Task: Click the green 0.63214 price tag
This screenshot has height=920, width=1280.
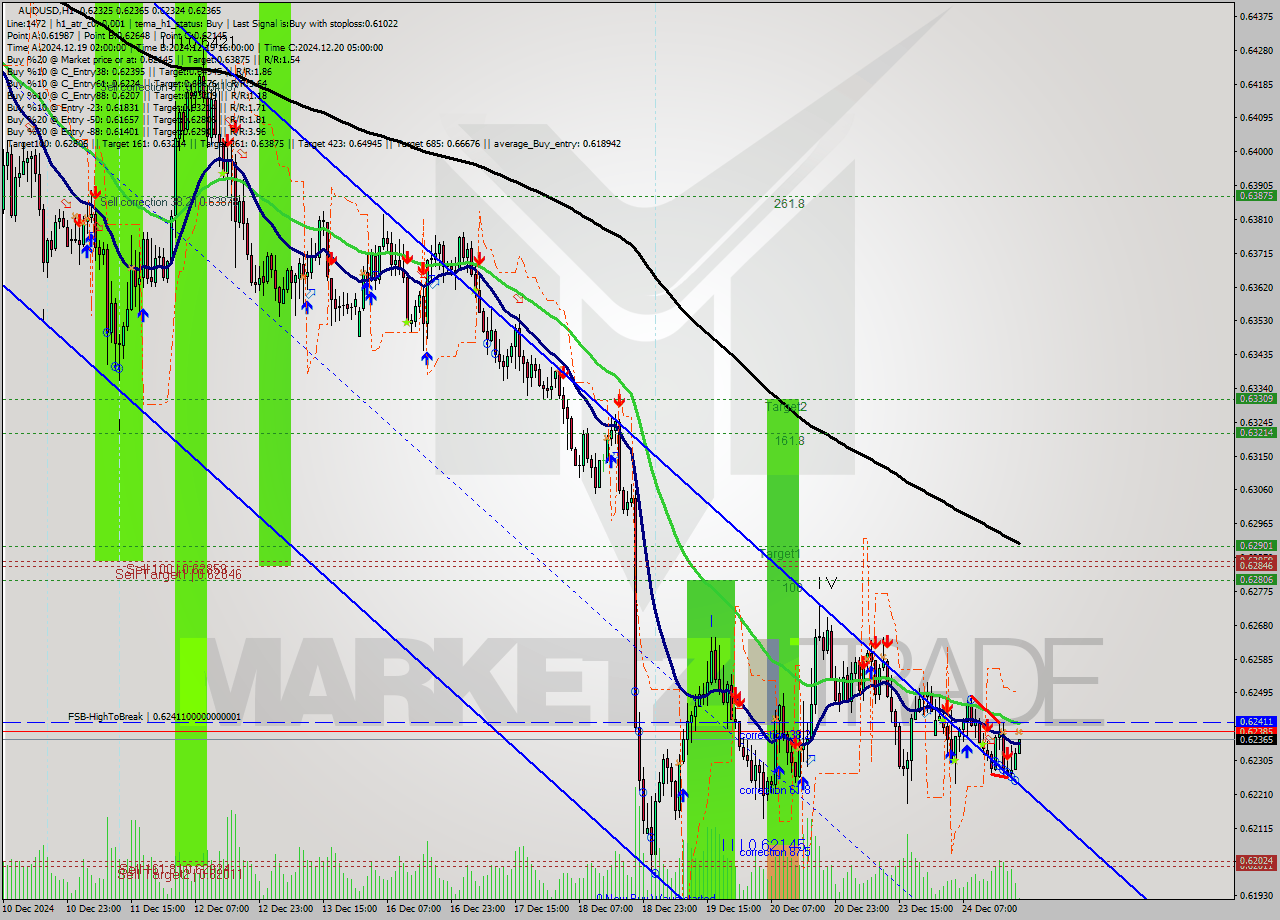Action: [x=1256, y=432]
